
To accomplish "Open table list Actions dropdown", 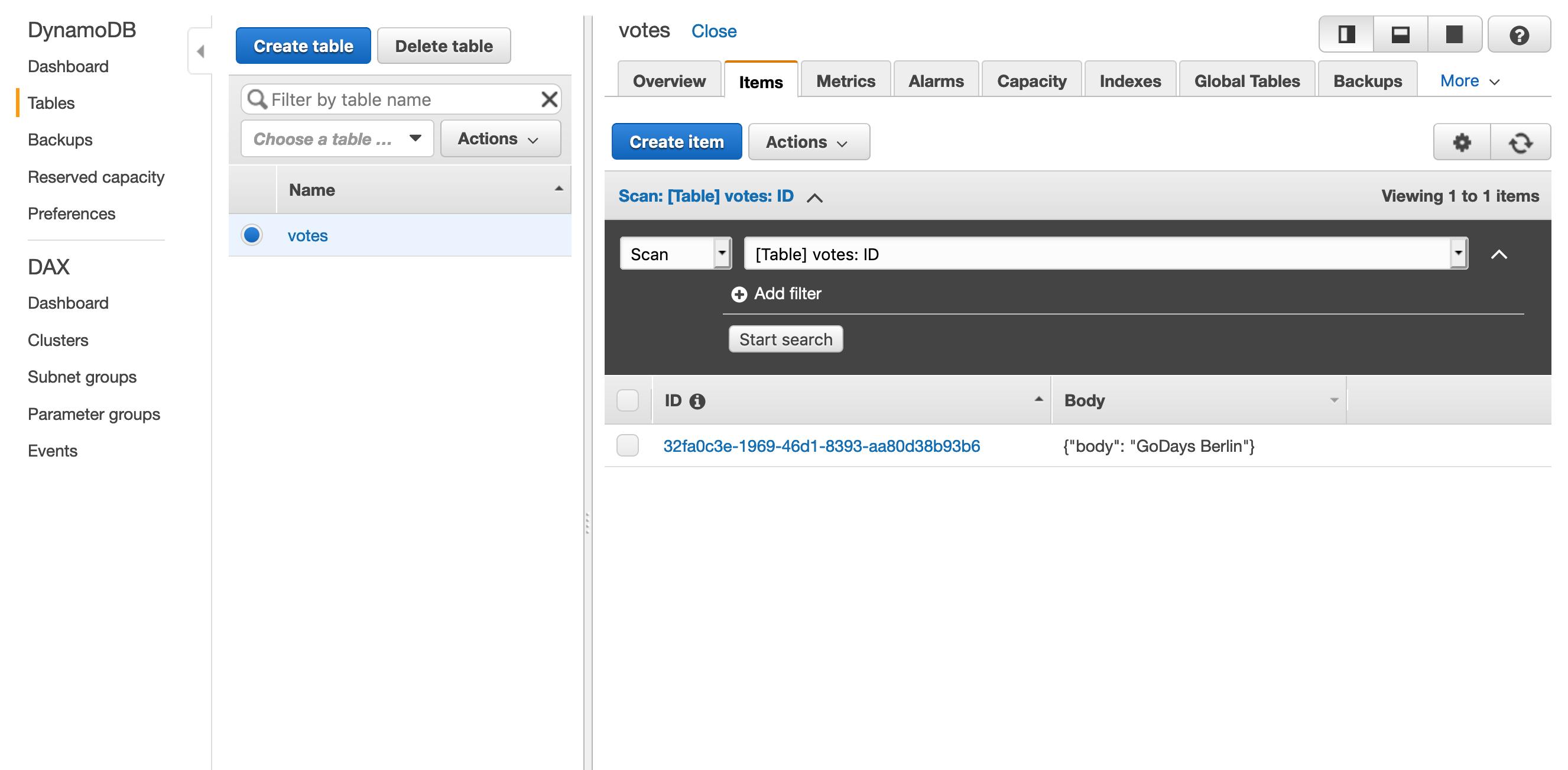I will (500, 138).
